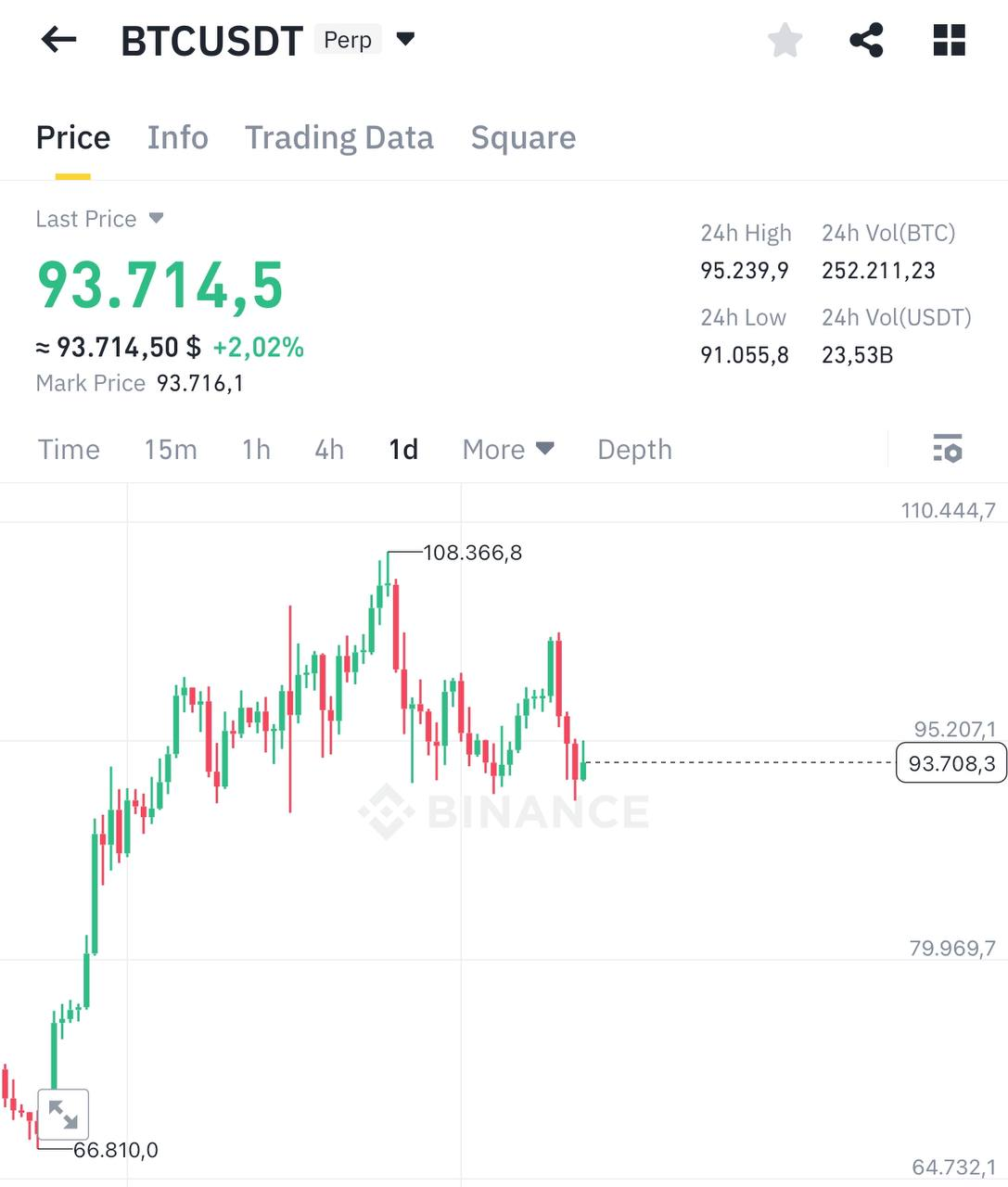Screen dimensions: 1008x1187
Task: Click the current price label 93.708,3
Action: click(951, 763)
